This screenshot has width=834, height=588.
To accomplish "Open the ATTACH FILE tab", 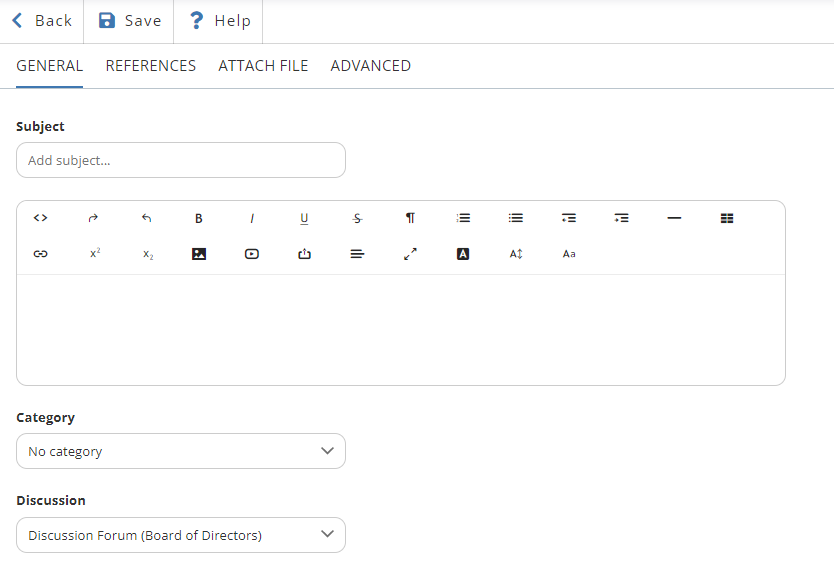I will [263, 66].
